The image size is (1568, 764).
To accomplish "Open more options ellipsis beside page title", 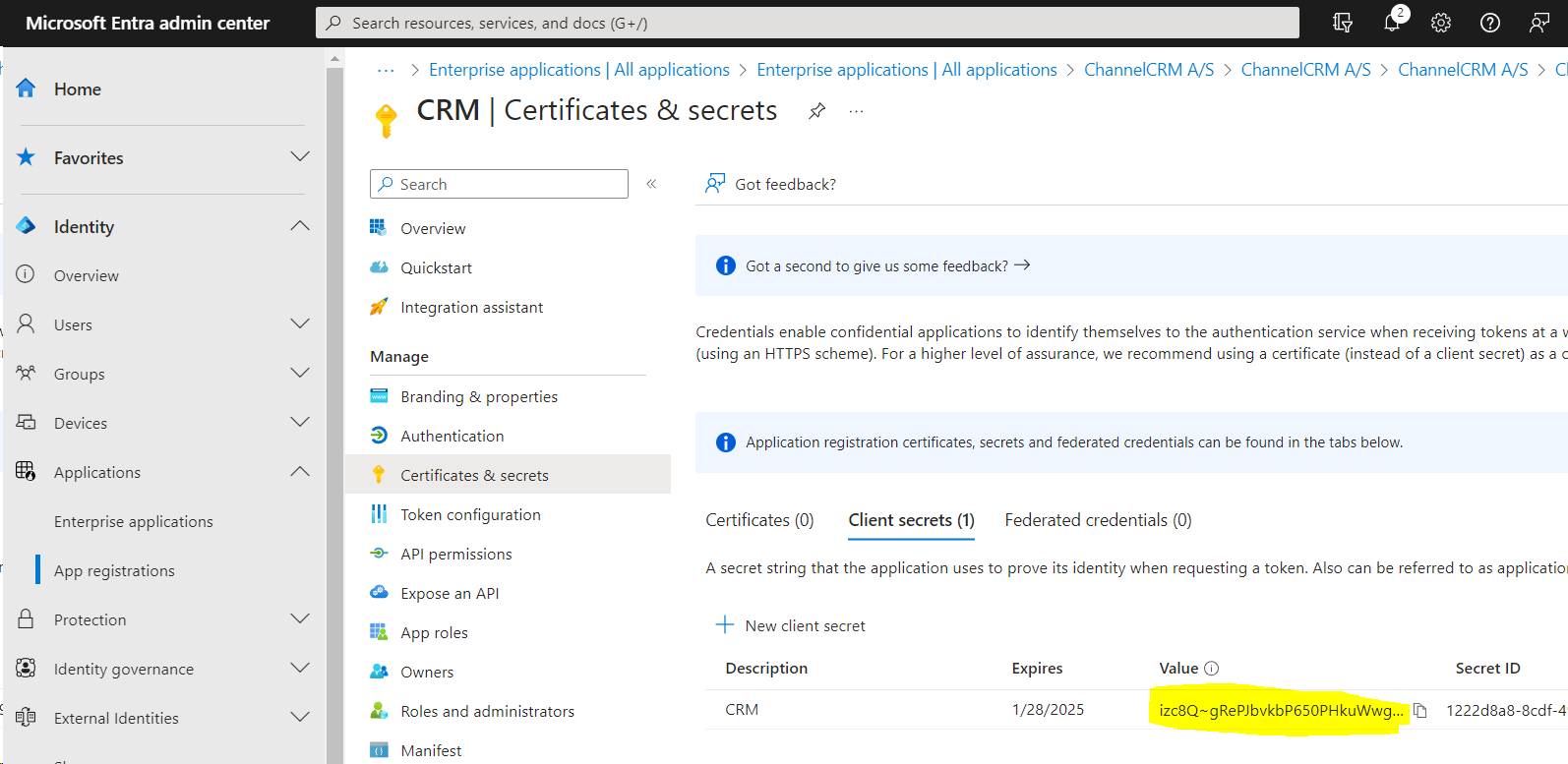I will (x=857, y=111).
